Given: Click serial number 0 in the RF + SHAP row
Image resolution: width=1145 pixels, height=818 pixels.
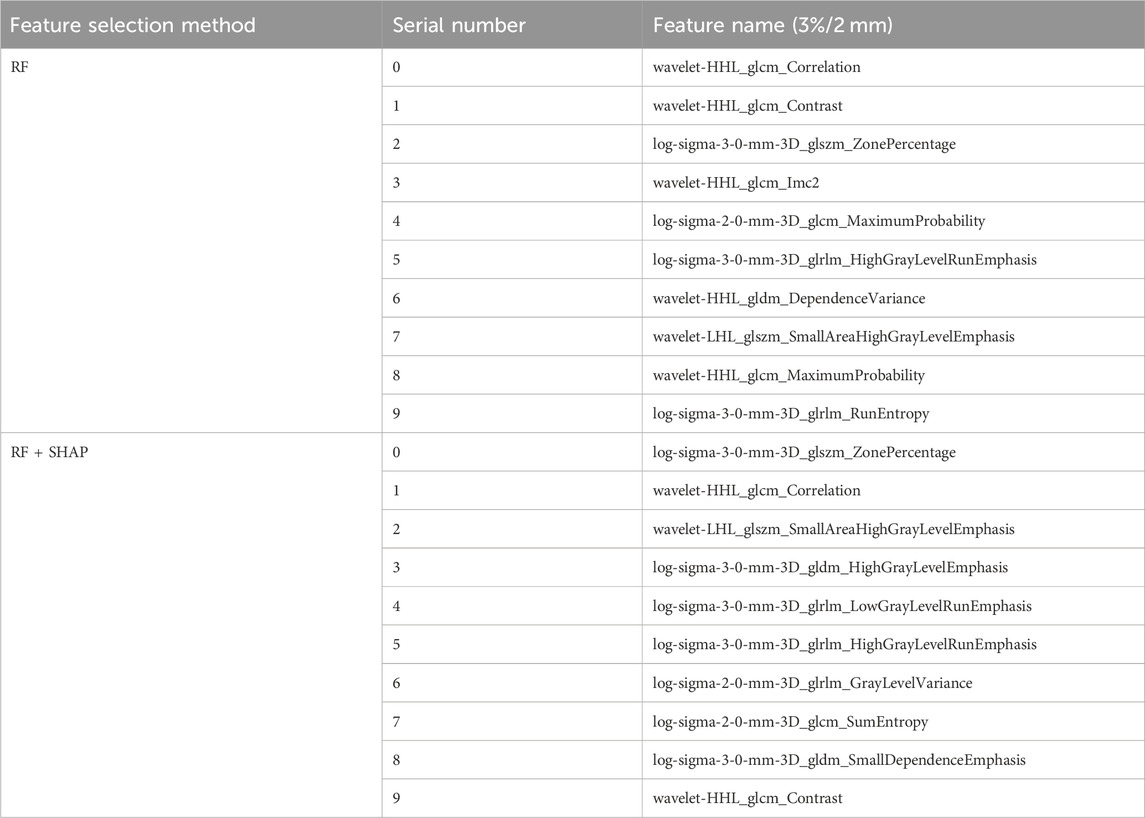Looking at the screenshot, I should pos(397,452).
